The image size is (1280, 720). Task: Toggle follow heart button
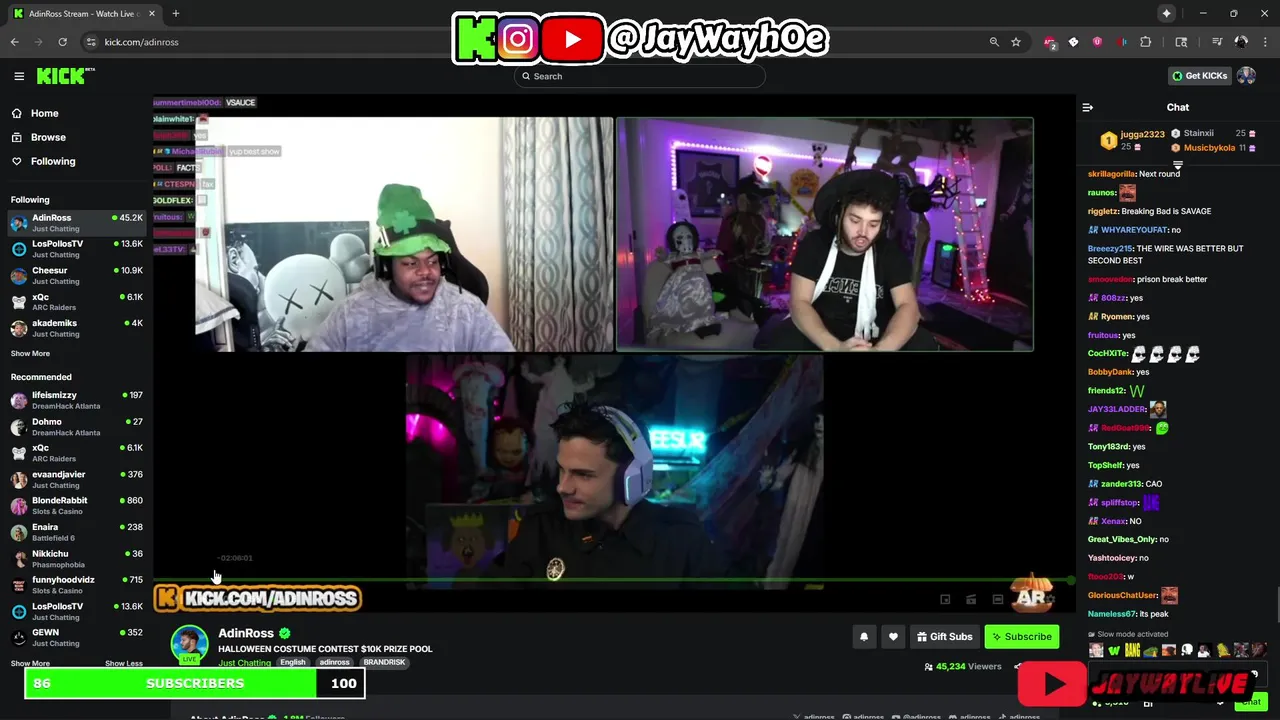[x=893, y=637]
